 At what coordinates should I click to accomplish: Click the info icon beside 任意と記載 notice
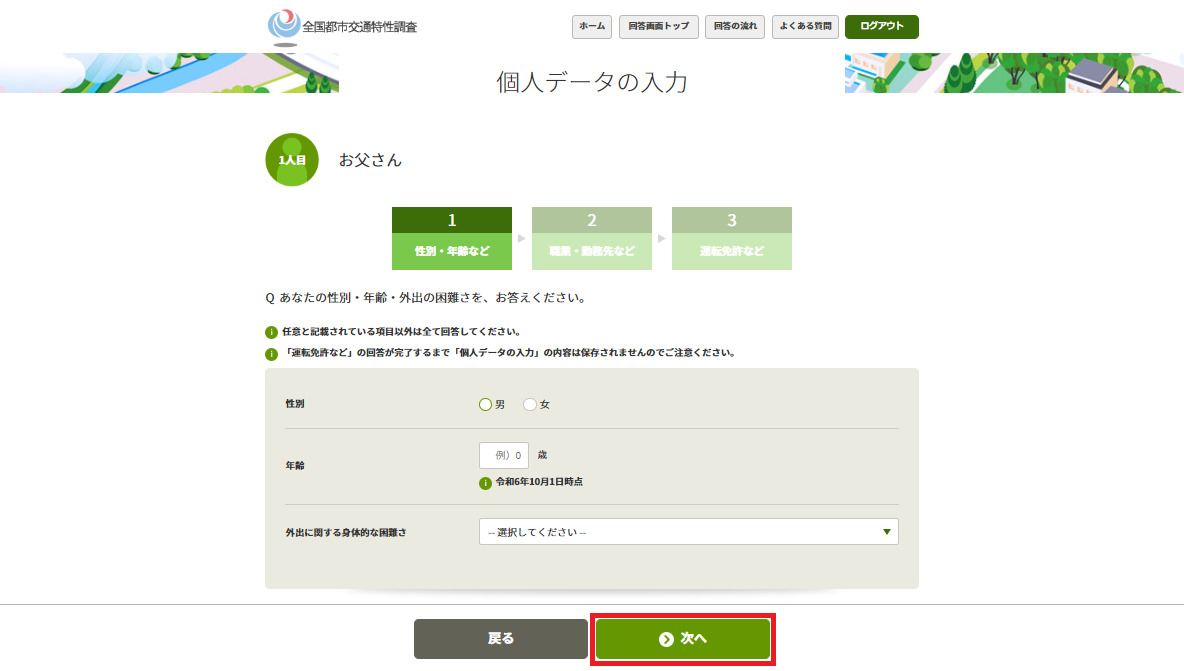[x=271, y=332]
